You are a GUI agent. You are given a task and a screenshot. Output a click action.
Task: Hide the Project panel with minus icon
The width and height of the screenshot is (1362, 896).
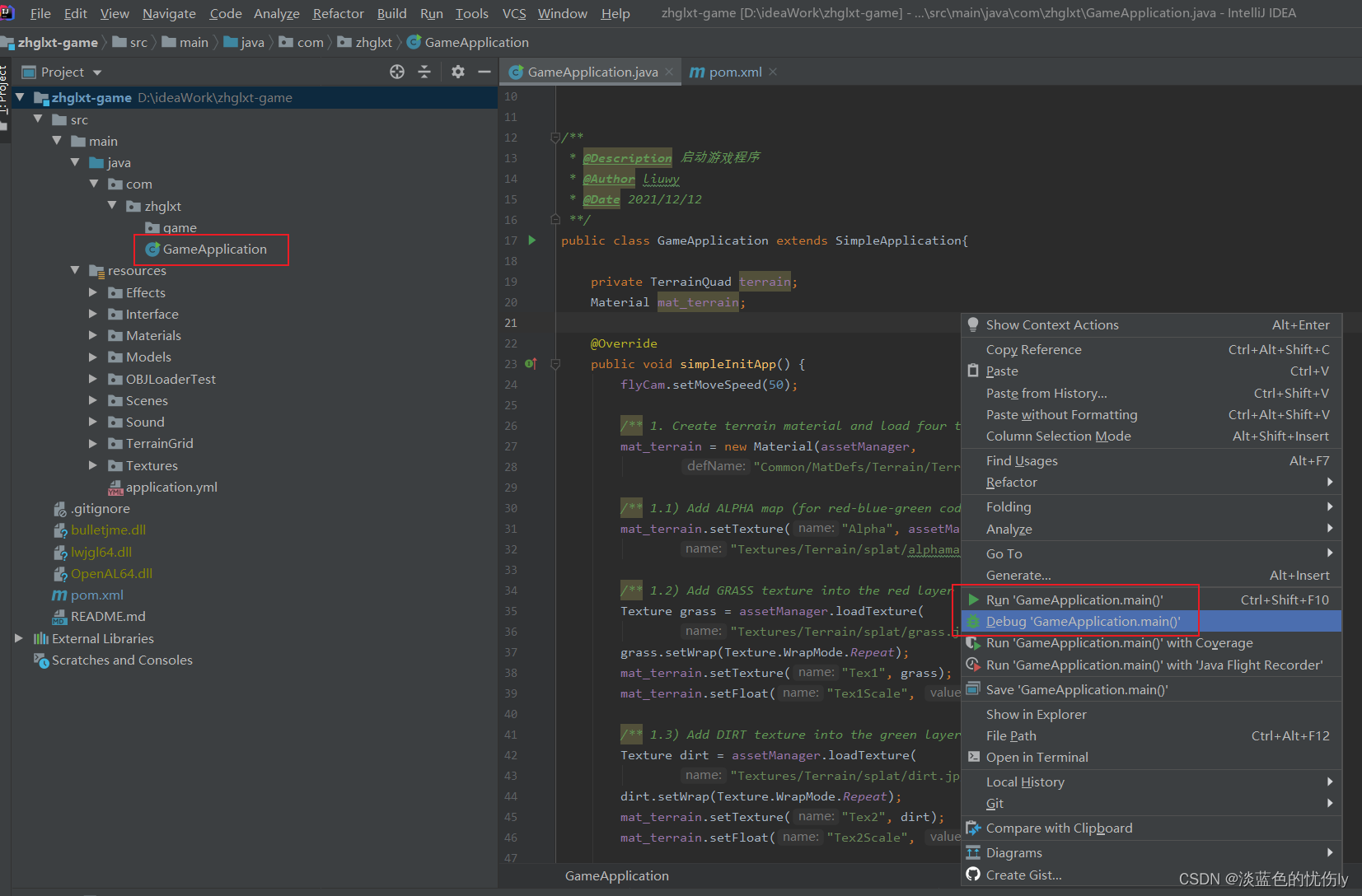tap(484, 72)
